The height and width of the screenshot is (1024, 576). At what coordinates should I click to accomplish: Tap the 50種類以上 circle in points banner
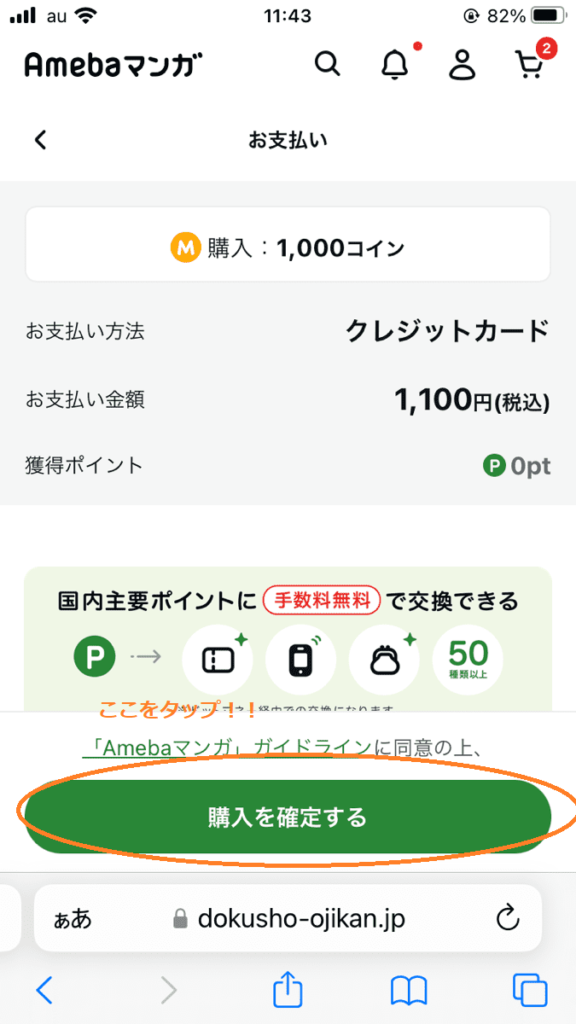[x=468, y=662]
